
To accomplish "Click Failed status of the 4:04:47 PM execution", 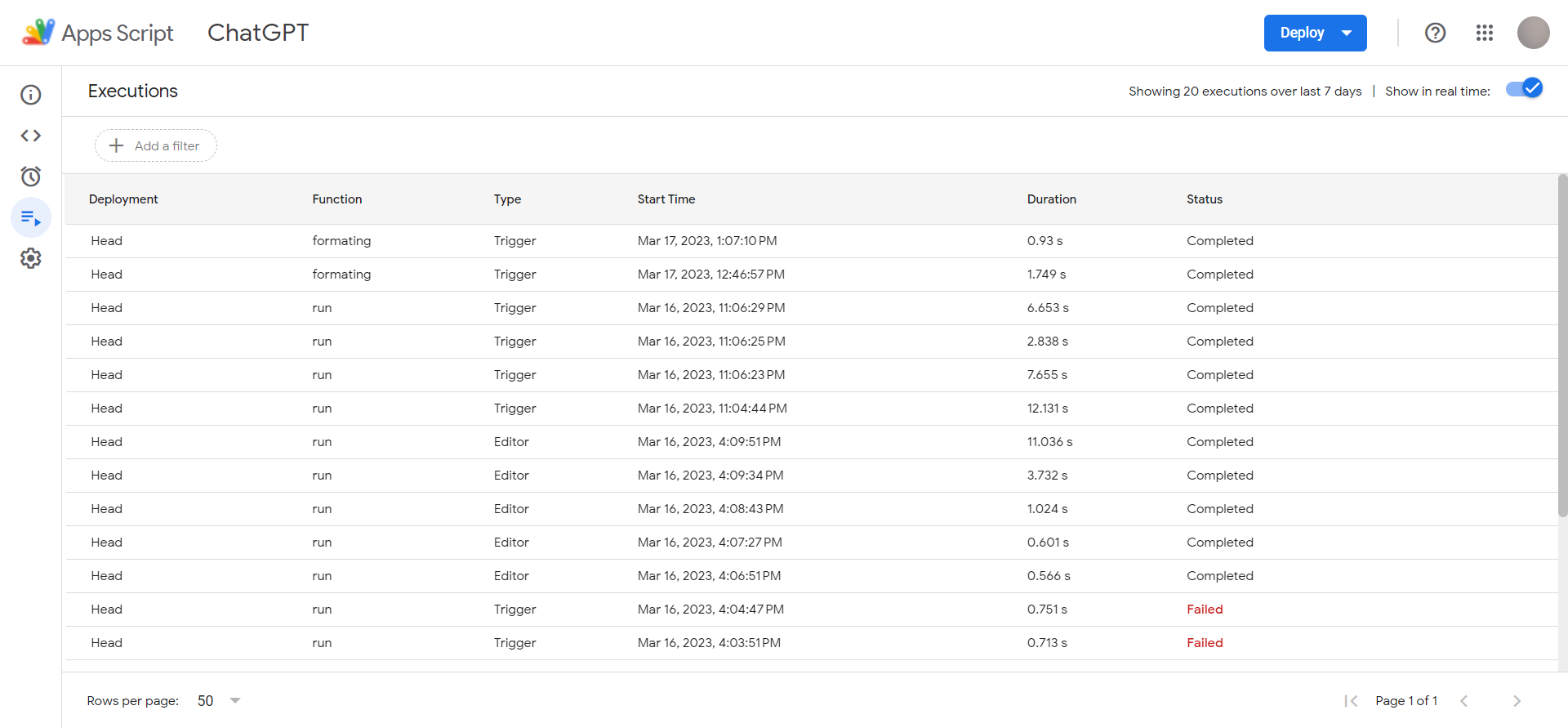I will click(1205, 610).
